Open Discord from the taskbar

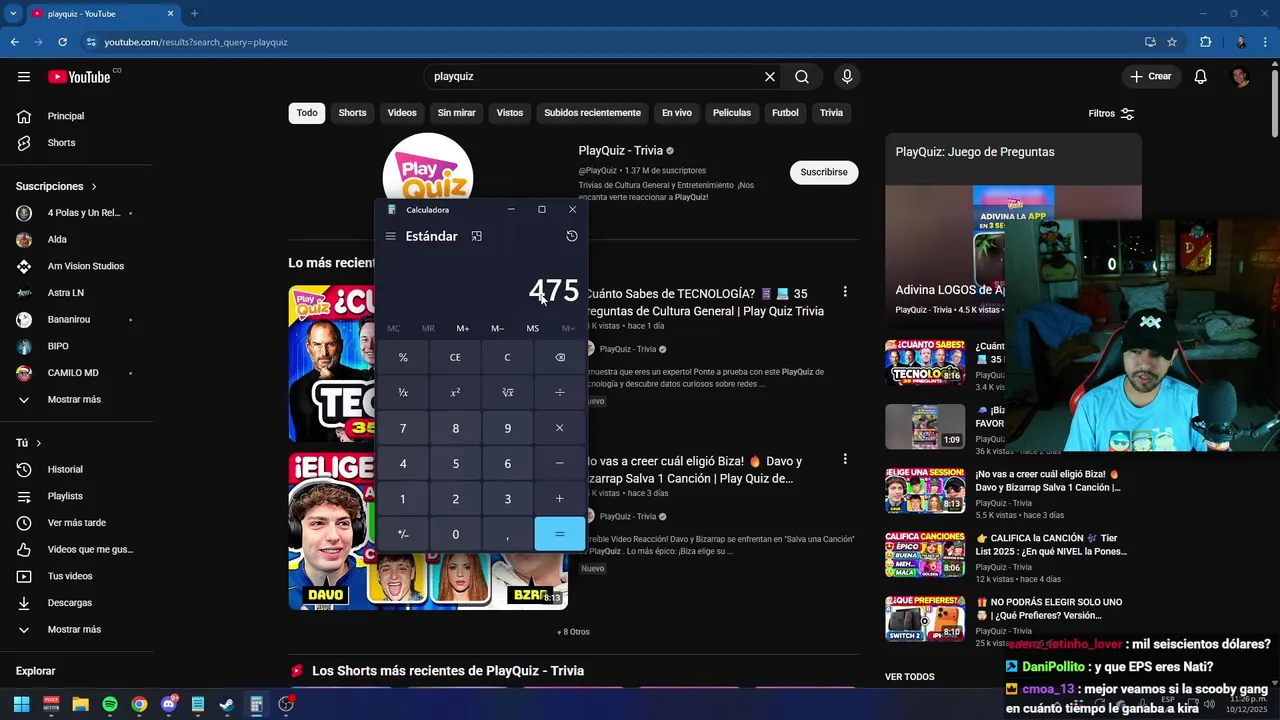[168, 704]
